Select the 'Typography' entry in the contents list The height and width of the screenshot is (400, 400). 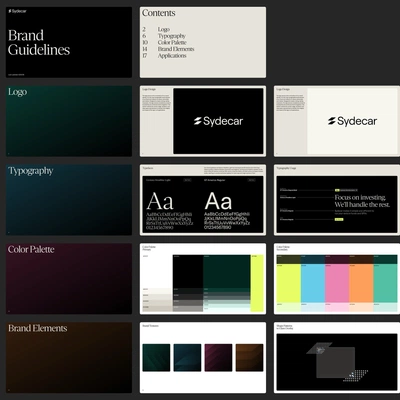point(172,36)
